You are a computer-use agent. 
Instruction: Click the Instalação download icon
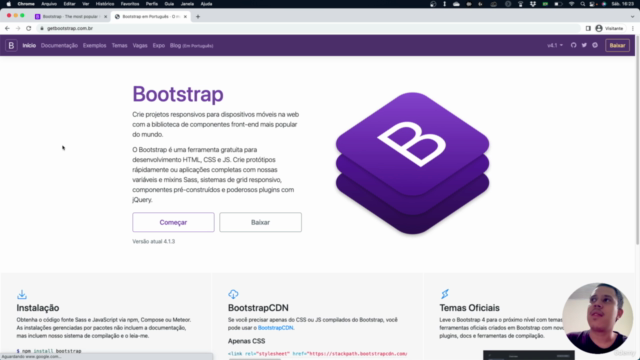pos(22,294)
